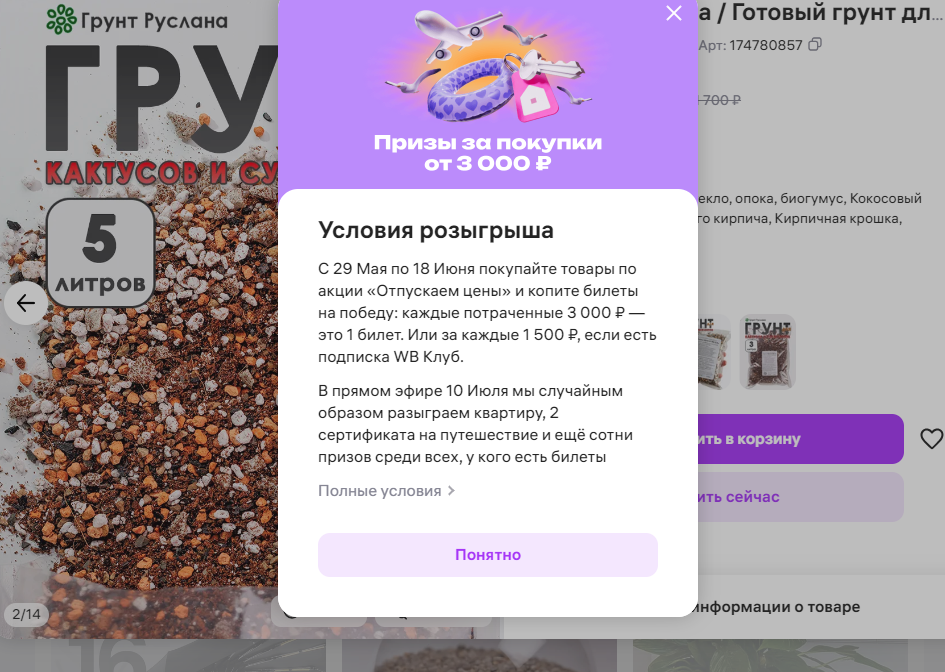Open the Условия розыгрыша heading
The image size is (945, 672).
pos(436,230)
